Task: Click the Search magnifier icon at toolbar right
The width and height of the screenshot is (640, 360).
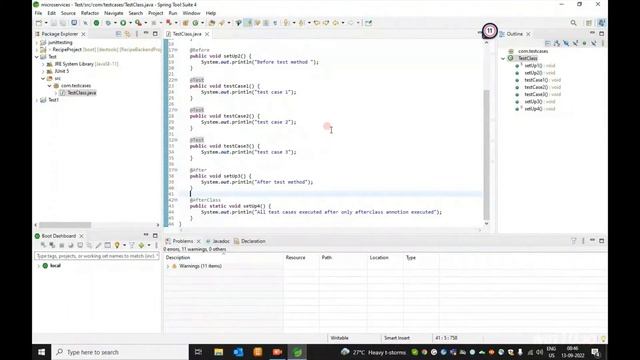Action: (573, 23)
